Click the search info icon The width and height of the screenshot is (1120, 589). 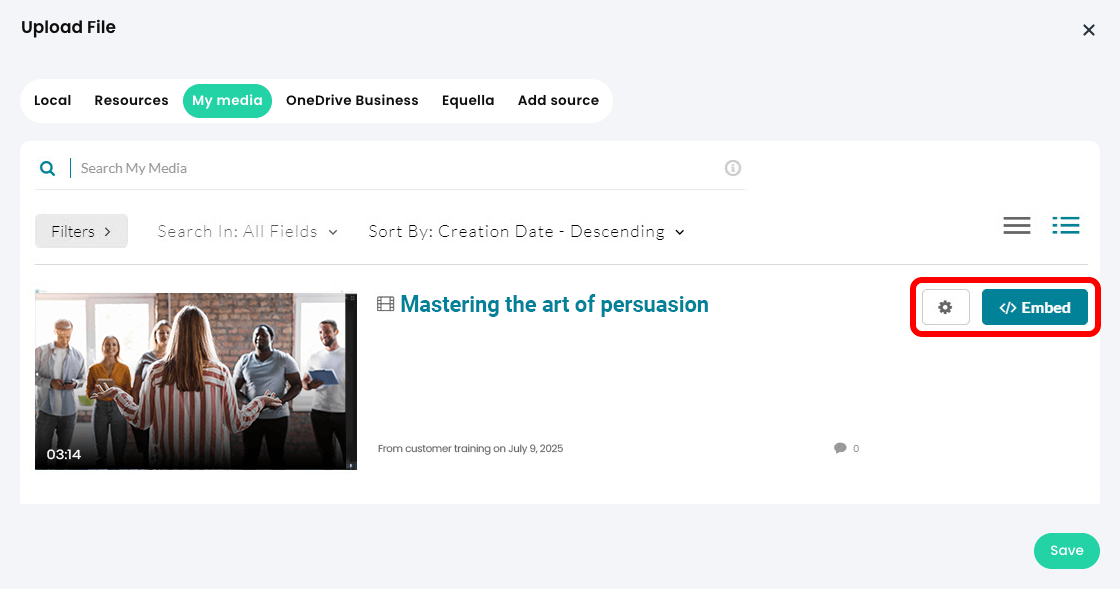pyautogui.click(x=733, y=168)
